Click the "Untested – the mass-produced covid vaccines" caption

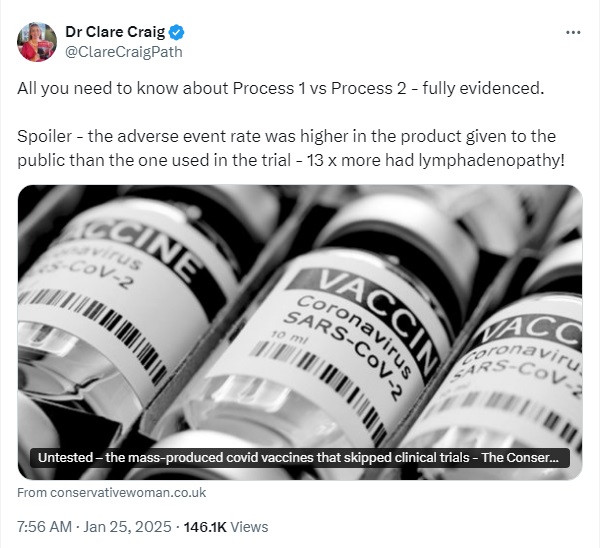(298, 458)
